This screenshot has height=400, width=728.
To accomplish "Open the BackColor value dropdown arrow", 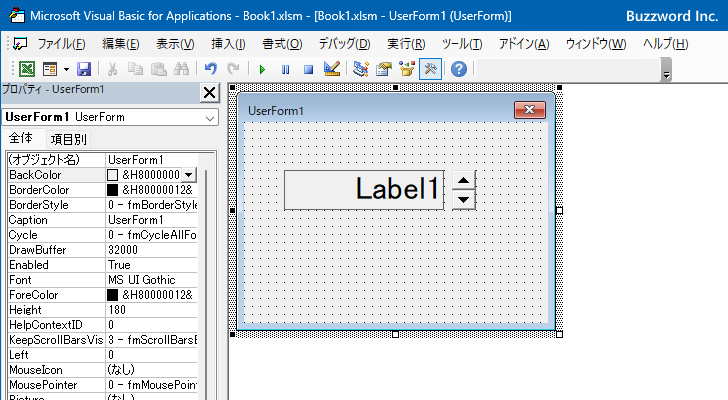I will (188, 175).
